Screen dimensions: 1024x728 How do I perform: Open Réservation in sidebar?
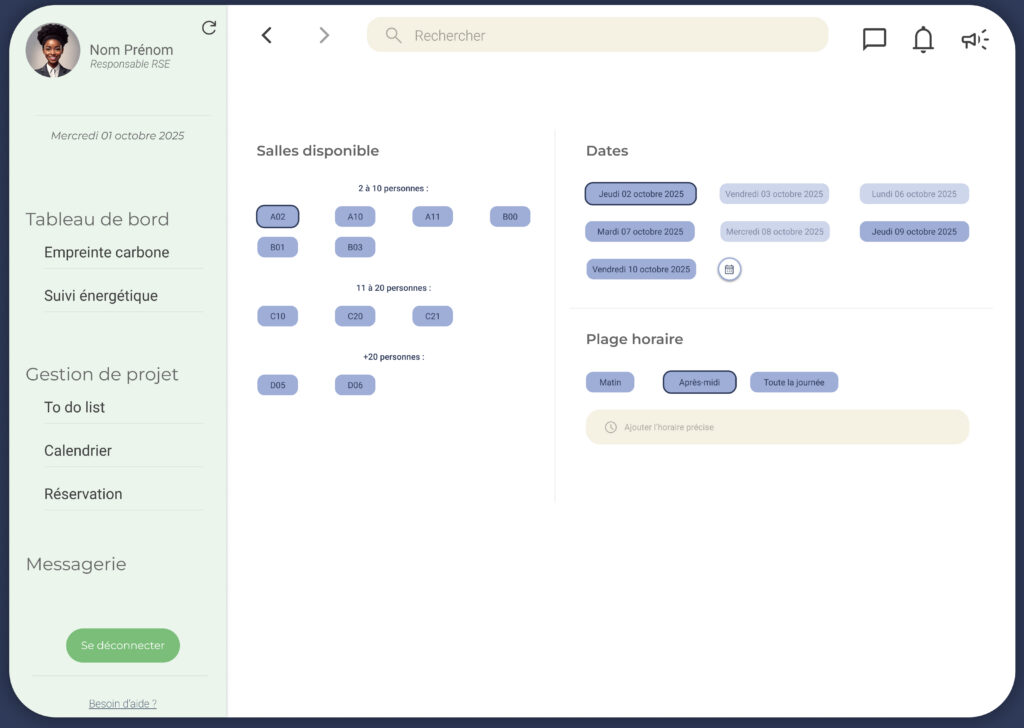pos(83,494)
